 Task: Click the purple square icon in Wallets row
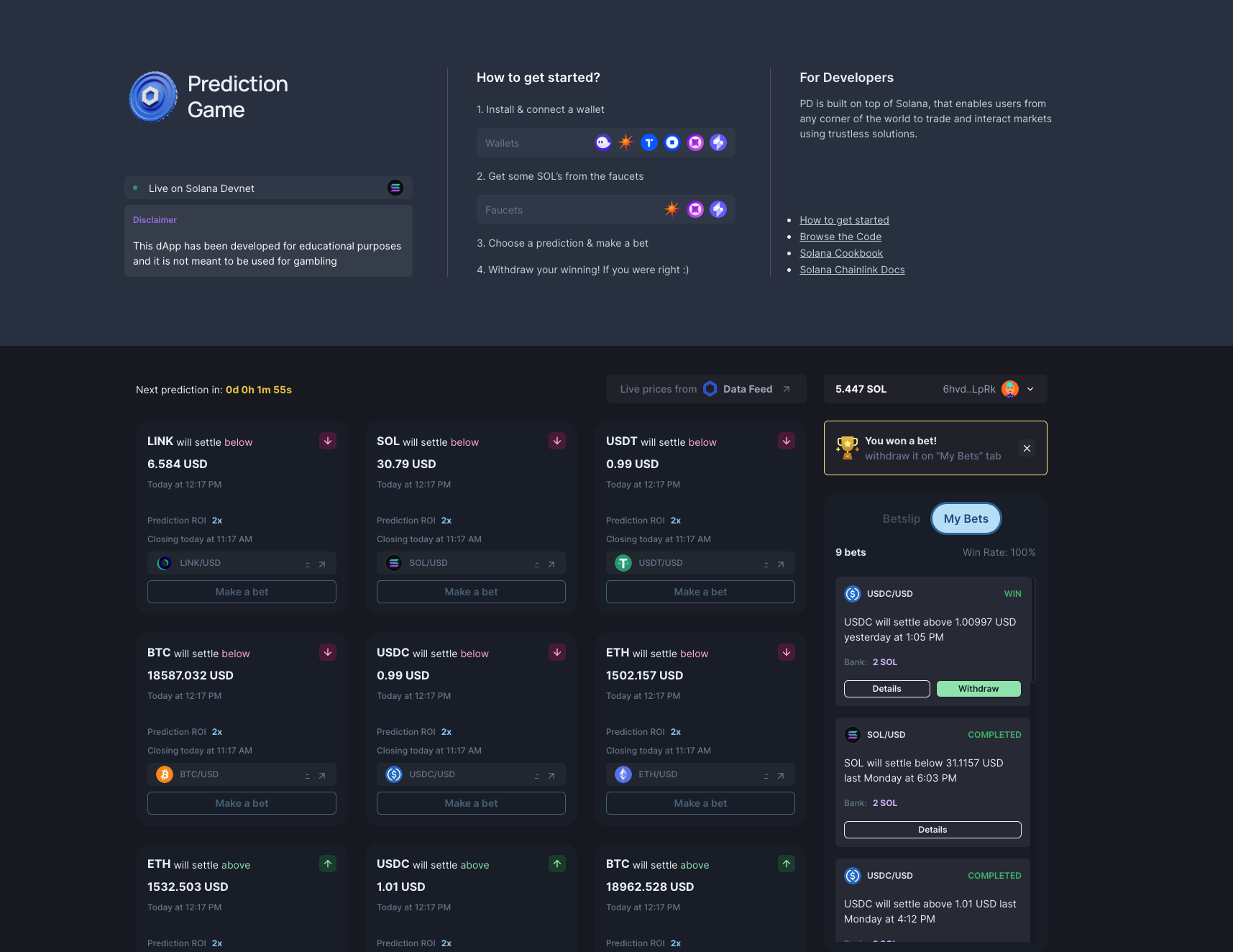point(695,142)
